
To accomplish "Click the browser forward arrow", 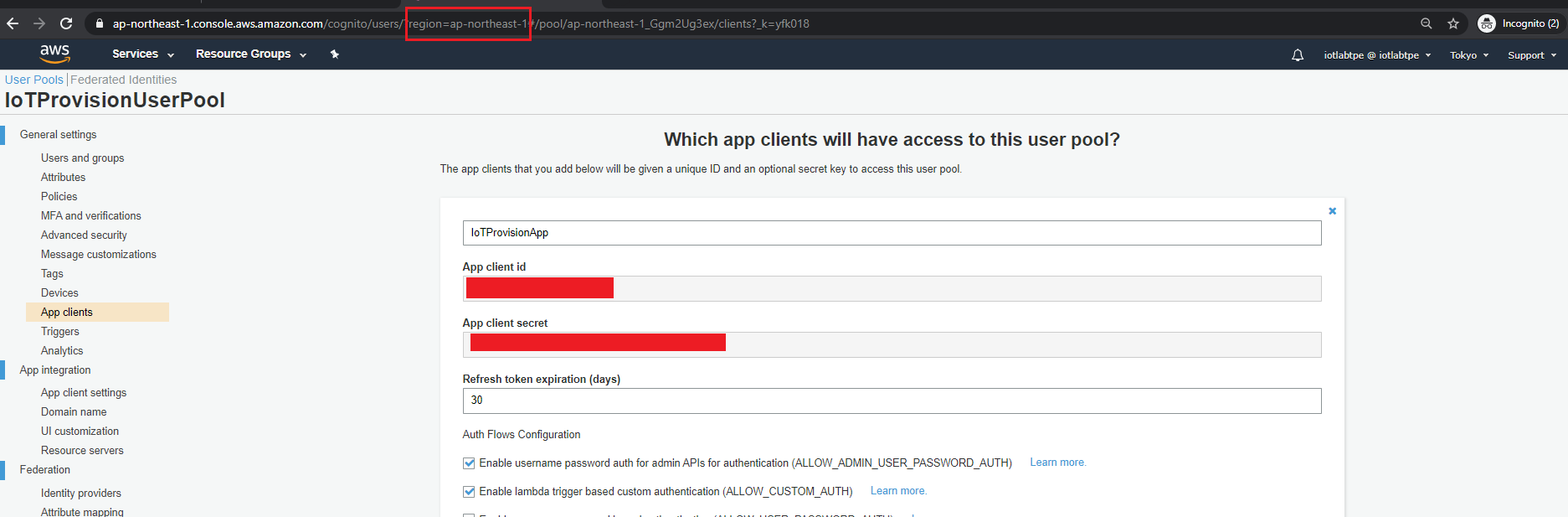I will tap(39, 23).
